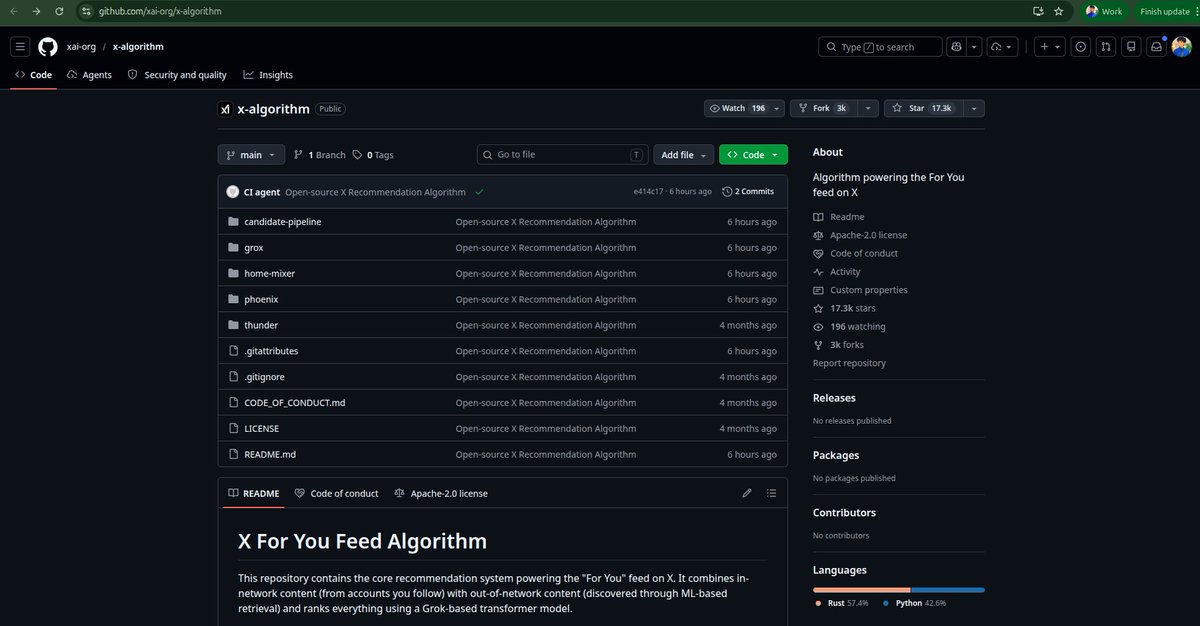Click xai-org organization breadcrumb link
Viewport: 1200px width, 626px height.
[x=81, y=47]
